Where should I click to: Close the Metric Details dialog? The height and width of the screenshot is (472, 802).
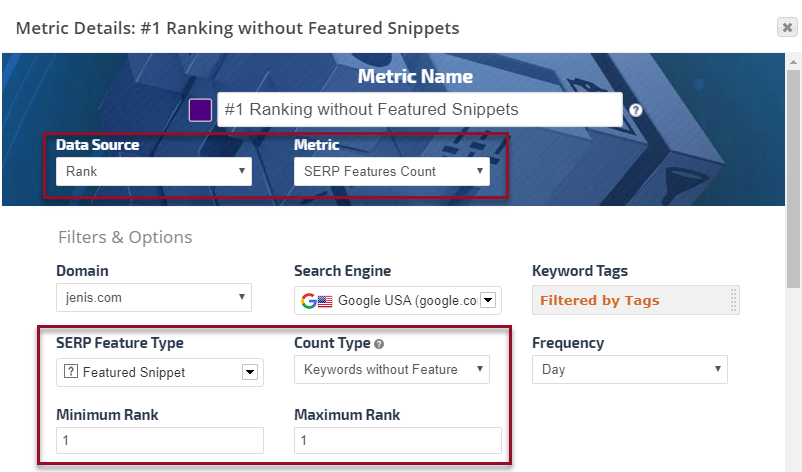(787, 28)
